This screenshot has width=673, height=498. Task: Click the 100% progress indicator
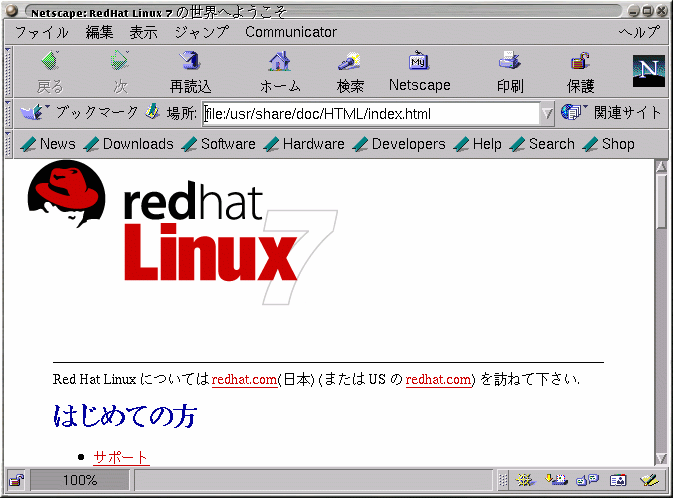point(80,480)
